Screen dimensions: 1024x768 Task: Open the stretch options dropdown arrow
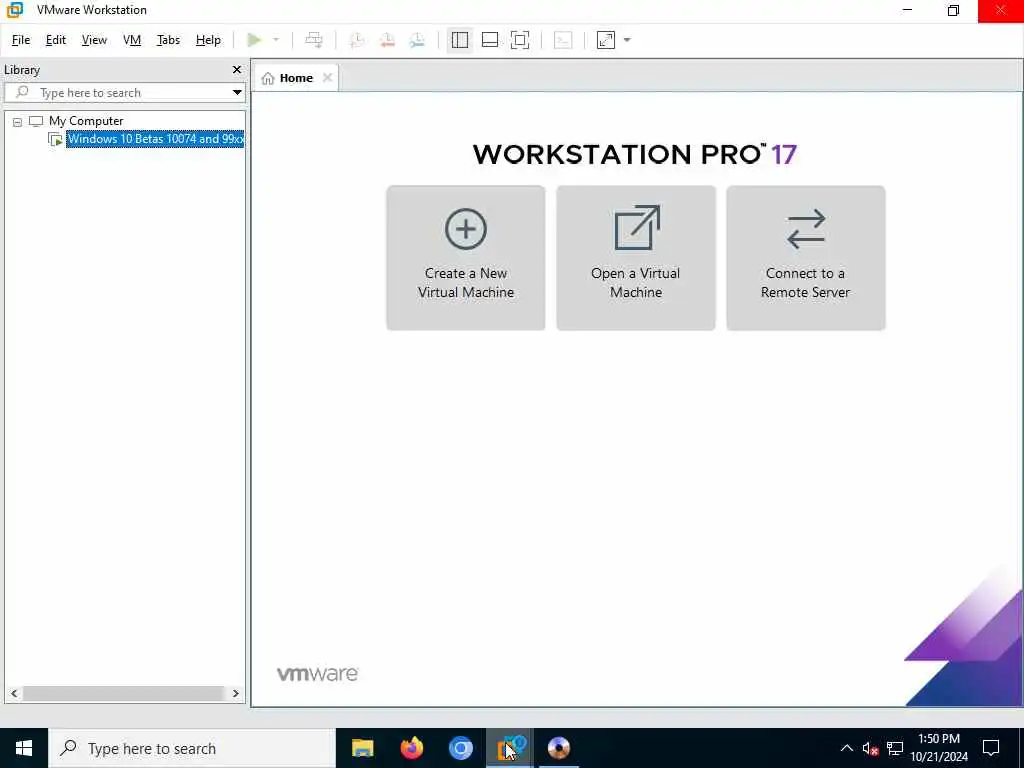pos(627,40)
